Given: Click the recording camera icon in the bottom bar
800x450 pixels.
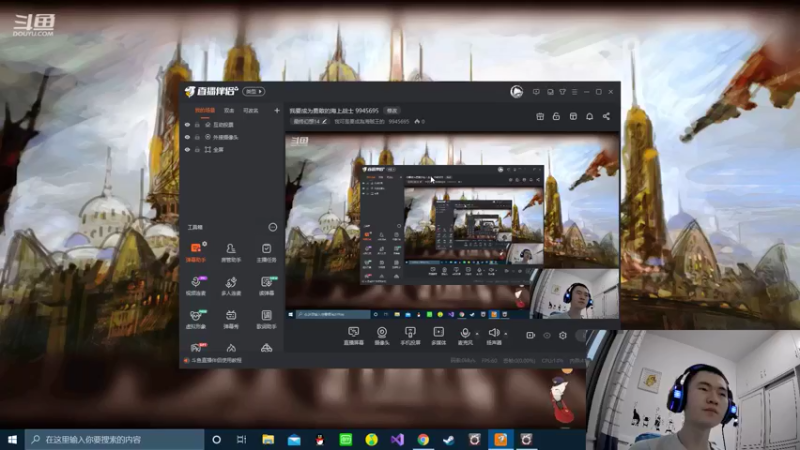Looking at the screenshot, I should (x=531, y=335).
